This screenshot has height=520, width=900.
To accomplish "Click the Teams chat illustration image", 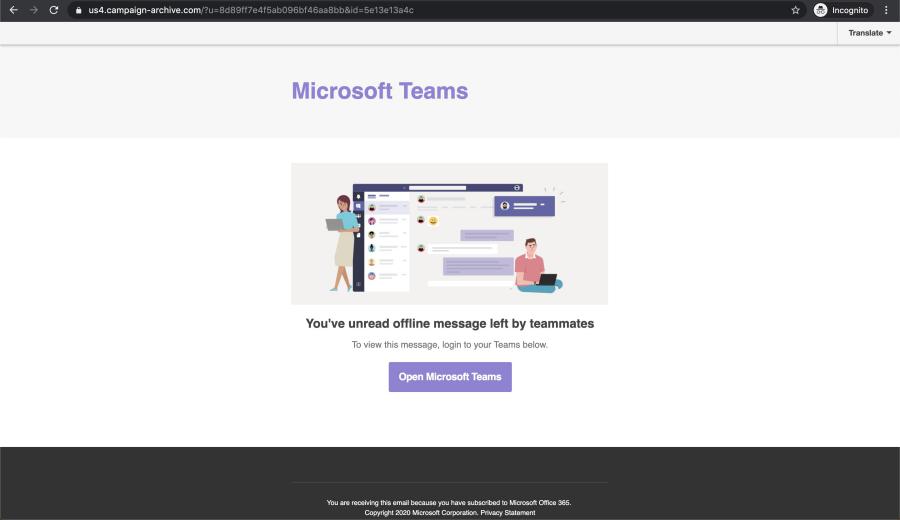I will 449,234.
